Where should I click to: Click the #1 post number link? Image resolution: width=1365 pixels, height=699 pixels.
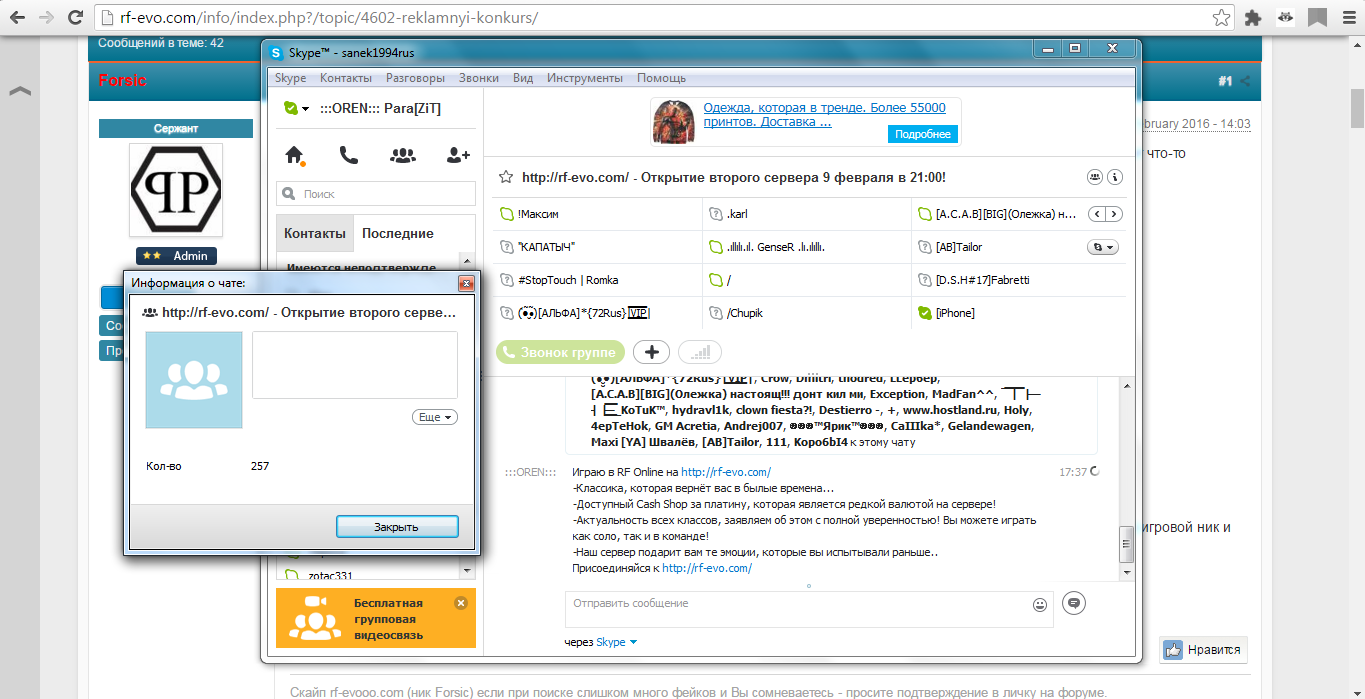(x=1225, y=81)
